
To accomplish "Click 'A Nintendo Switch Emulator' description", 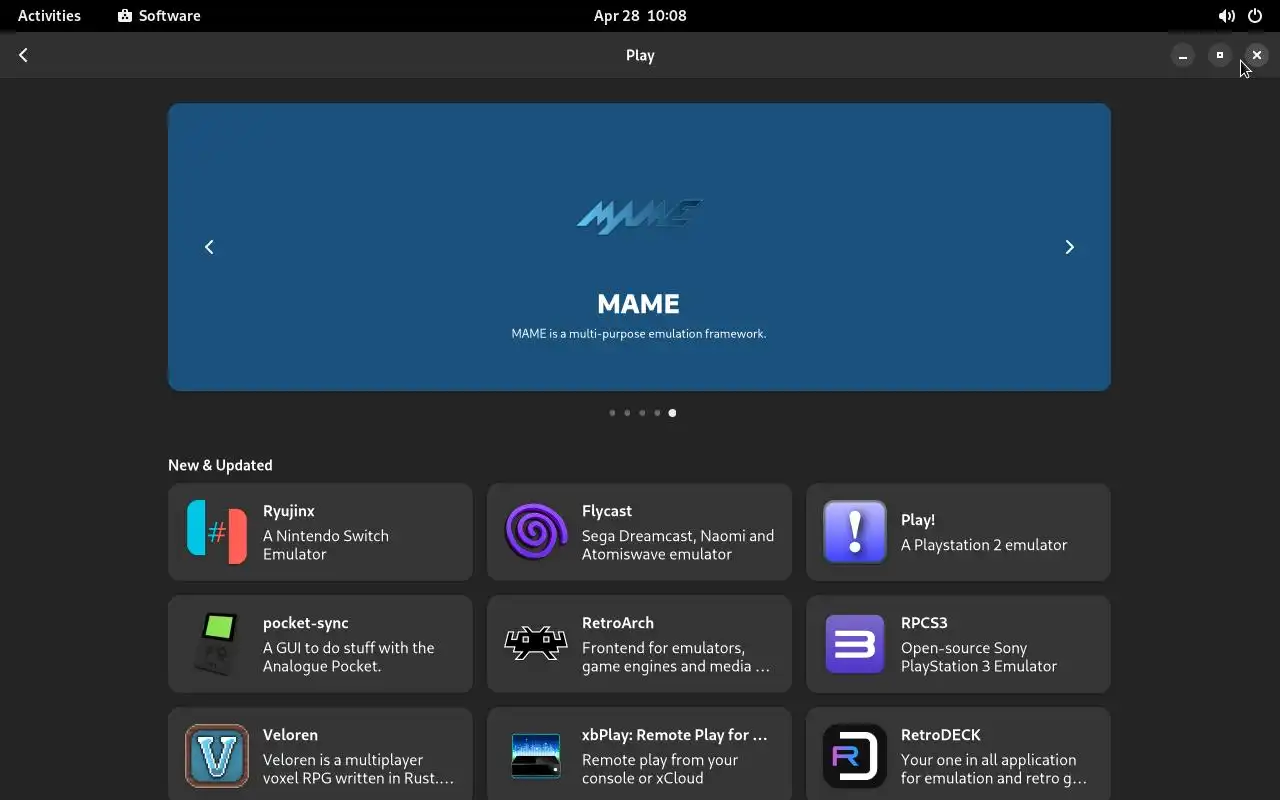I will (x=326, y=545).
